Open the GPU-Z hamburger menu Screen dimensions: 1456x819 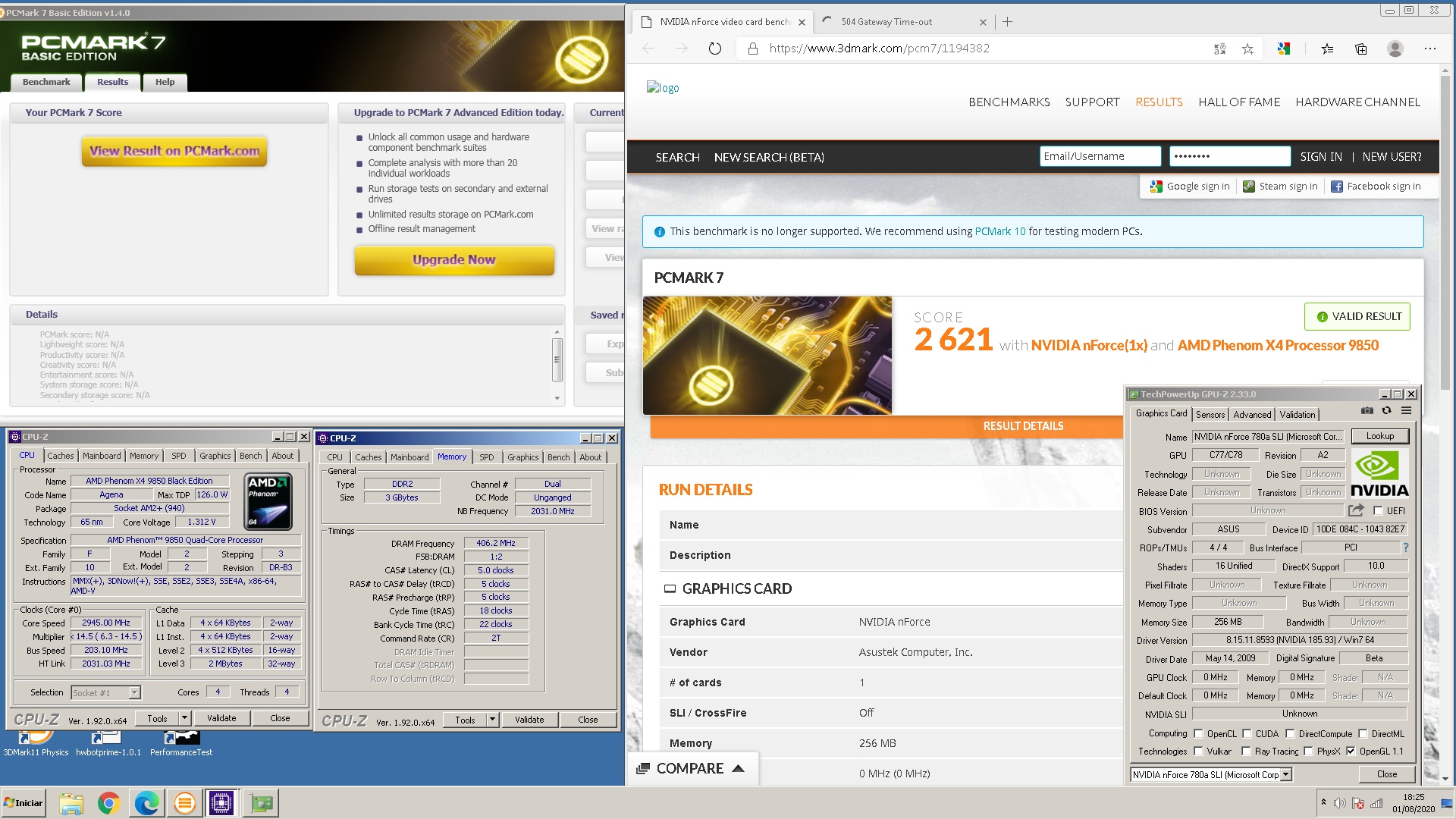point(1406,410)
